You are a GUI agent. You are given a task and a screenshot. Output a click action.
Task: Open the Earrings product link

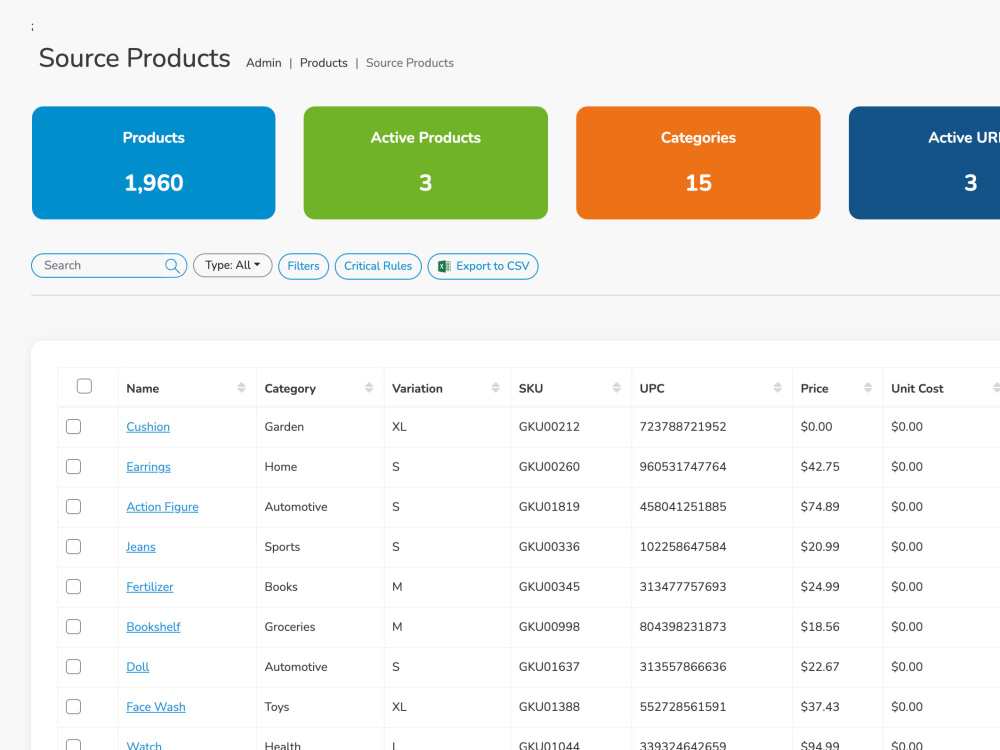(149, 467)
